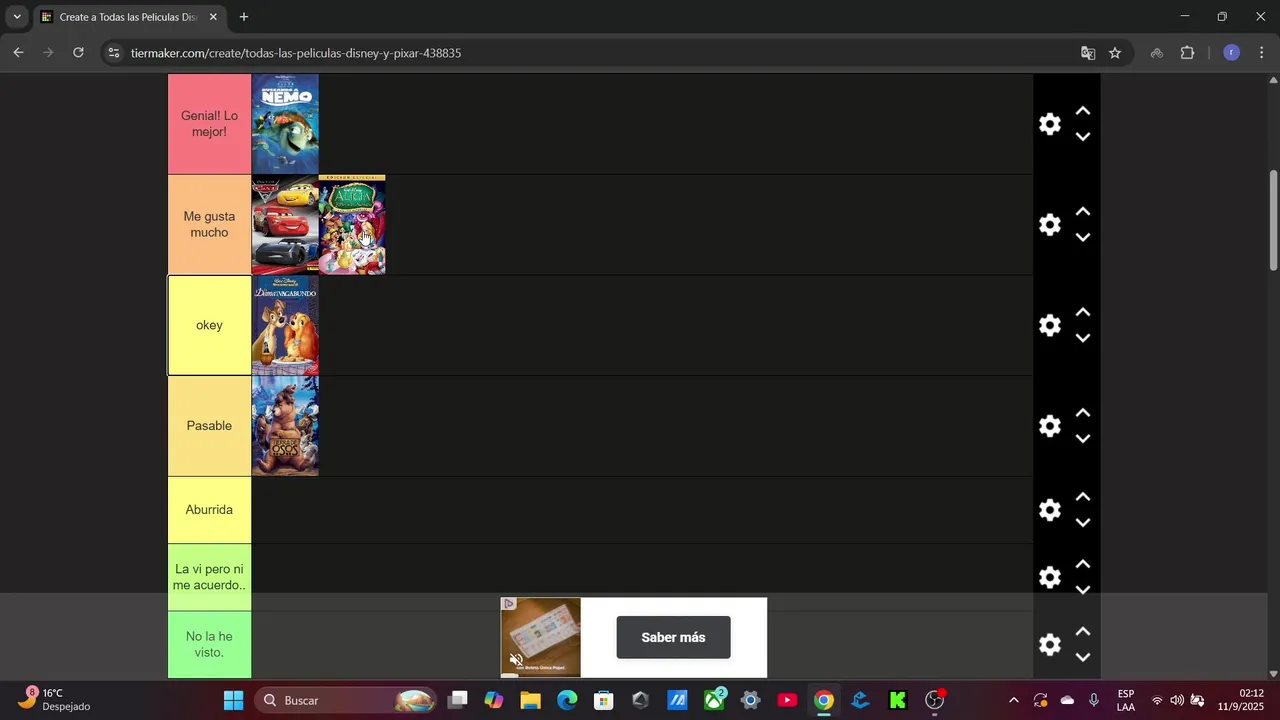Move 'Aburrida' tier up

pyautogui.click(x=1082, y=497)
